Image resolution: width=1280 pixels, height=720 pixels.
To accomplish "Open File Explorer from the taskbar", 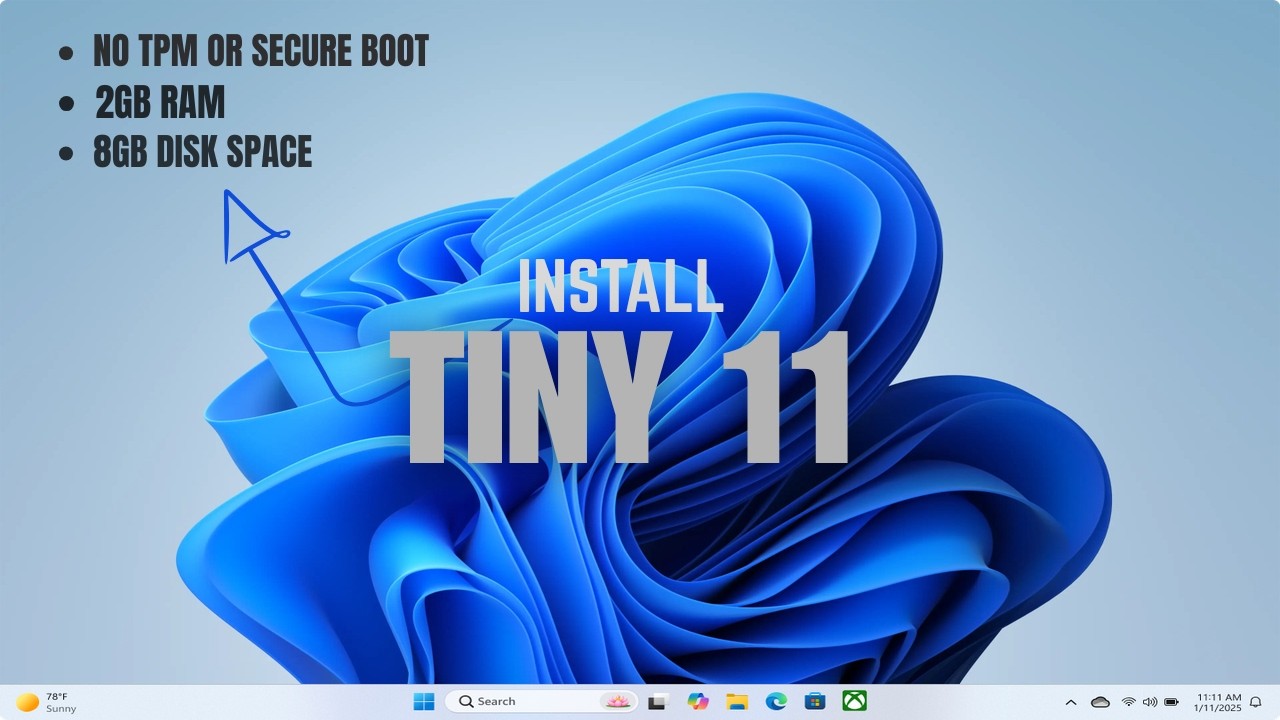I will (737, 701).
